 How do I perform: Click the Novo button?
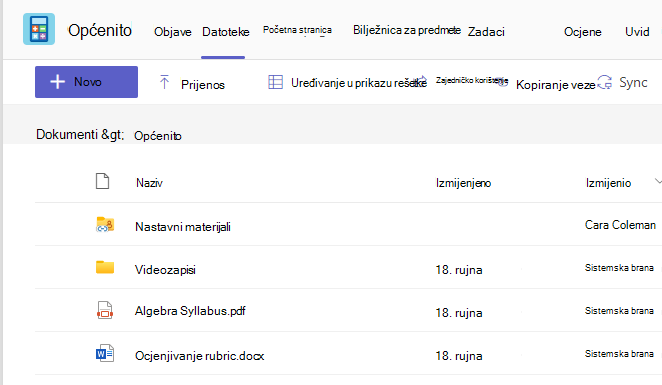tap(86, 82)
